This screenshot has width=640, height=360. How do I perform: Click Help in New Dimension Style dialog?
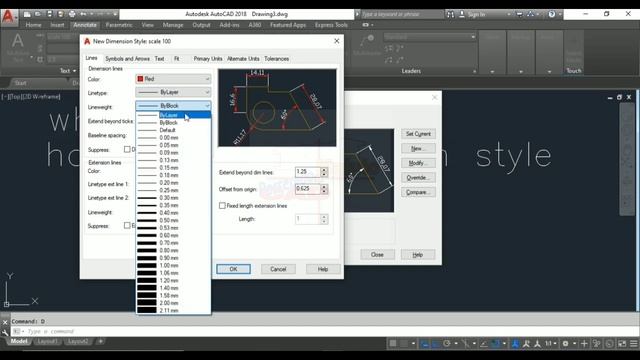323,269
